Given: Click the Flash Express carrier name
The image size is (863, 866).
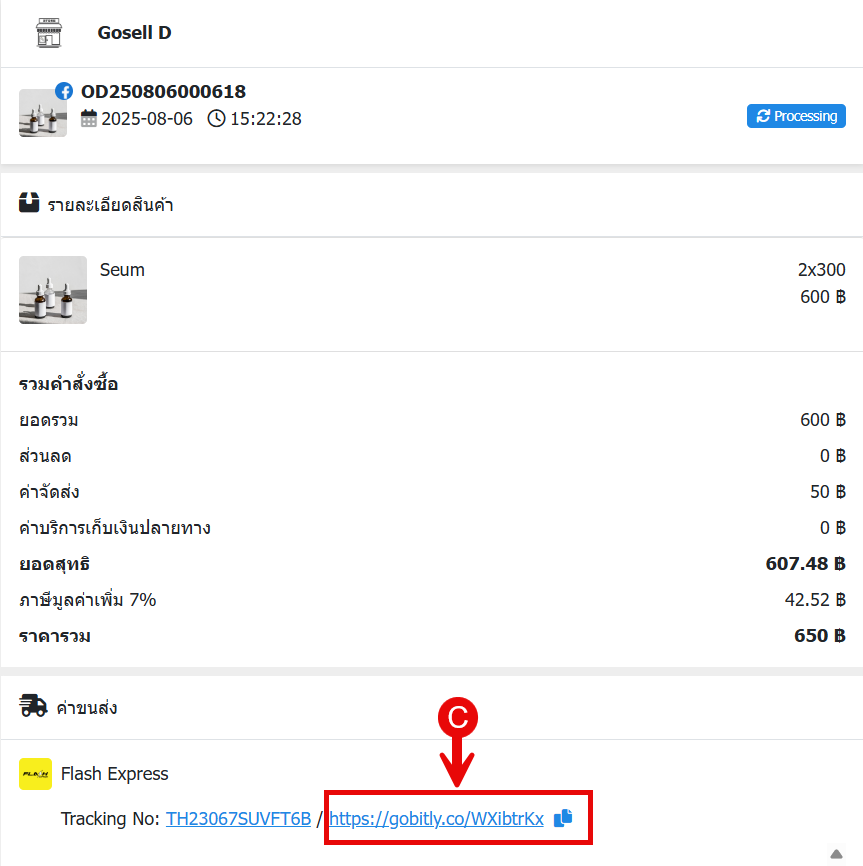Looking at the screenshot, I should 114,774.
